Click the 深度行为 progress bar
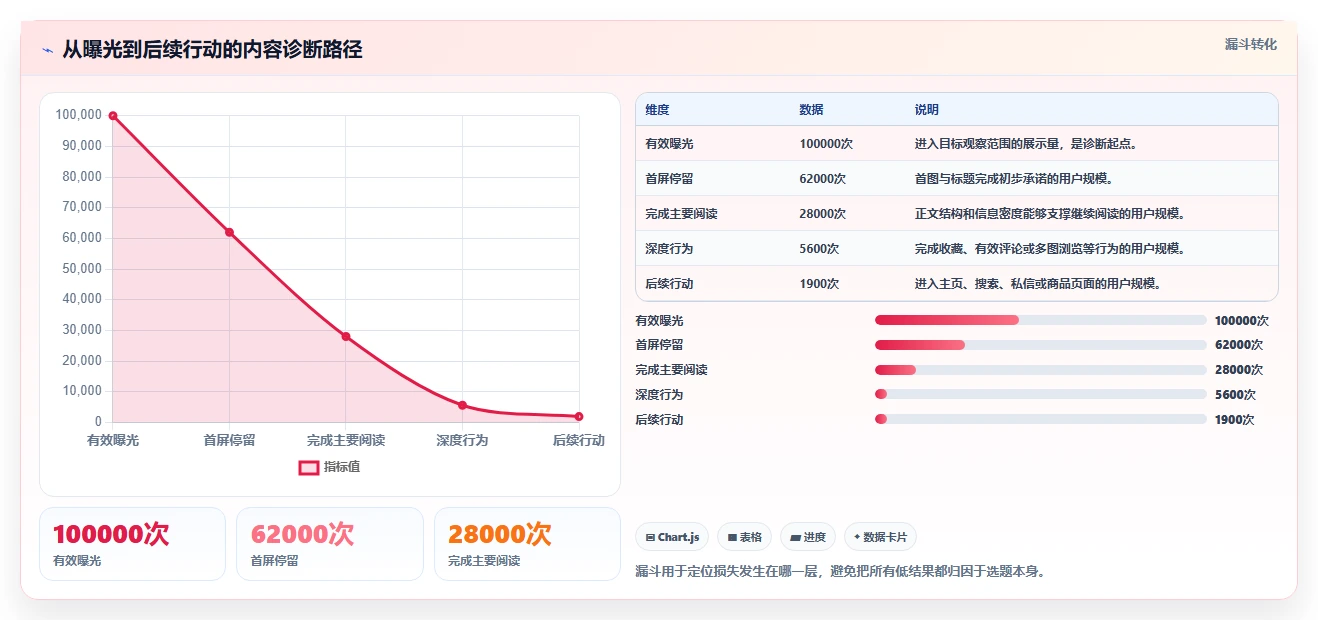The height and width of the screenshot is (620, 1318). pyautogui.click(x=1041, y=394)
